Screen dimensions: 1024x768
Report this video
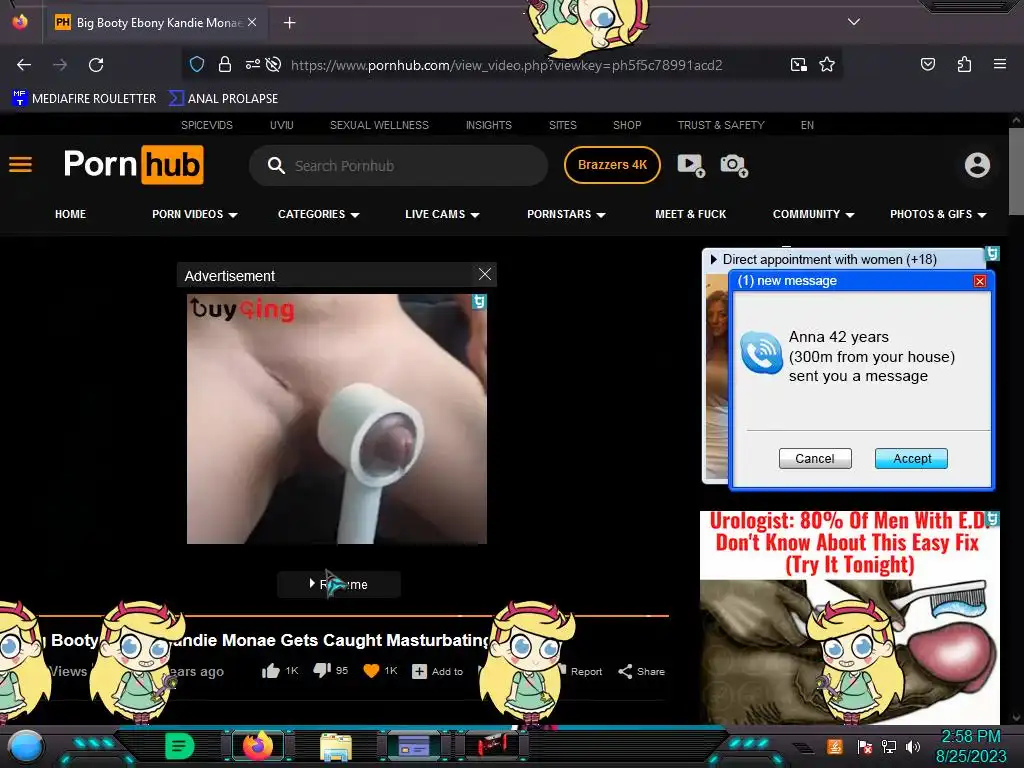point(581,671)
